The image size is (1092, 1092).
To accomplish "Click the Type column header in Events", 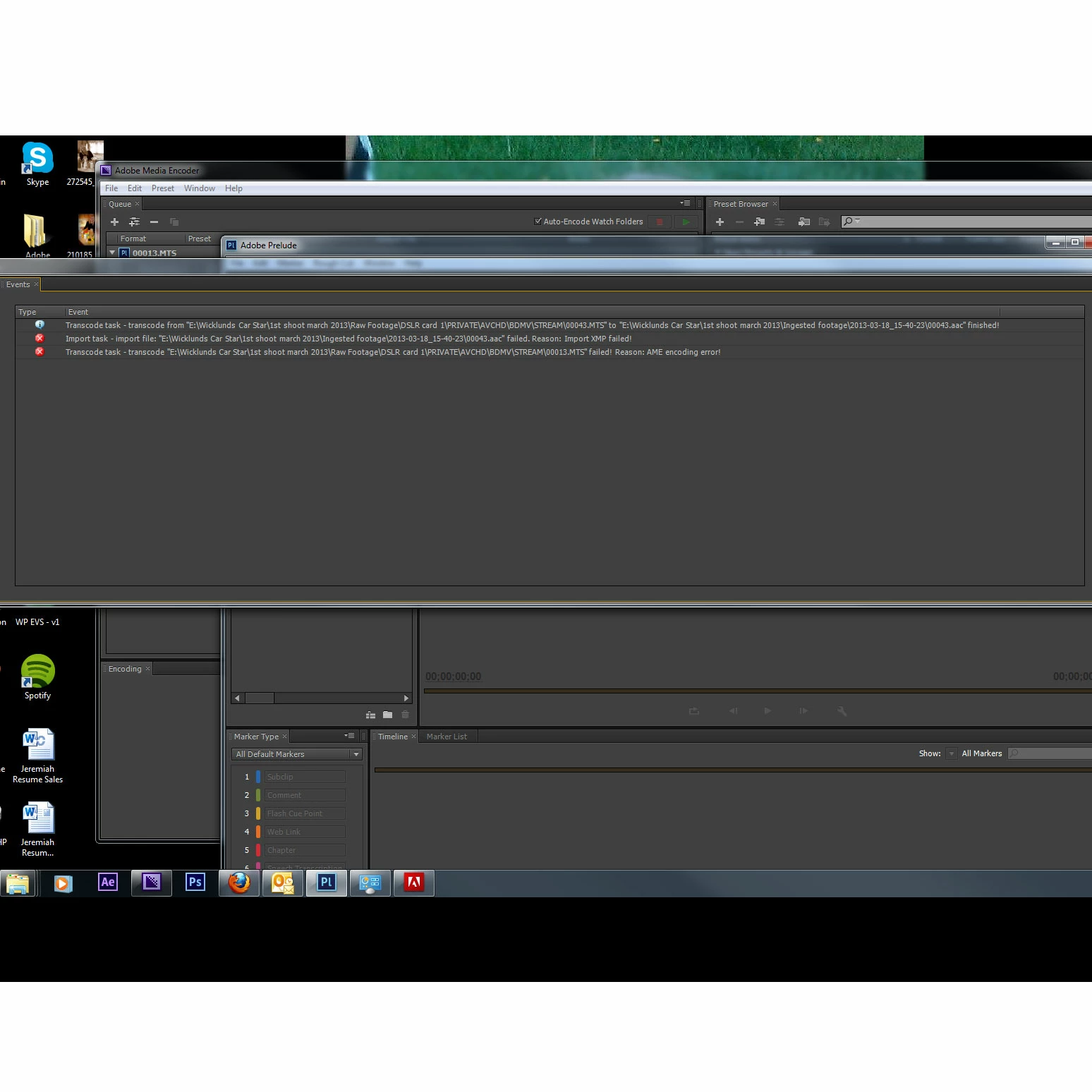I will pyautogui.click(x=40, y=312).
